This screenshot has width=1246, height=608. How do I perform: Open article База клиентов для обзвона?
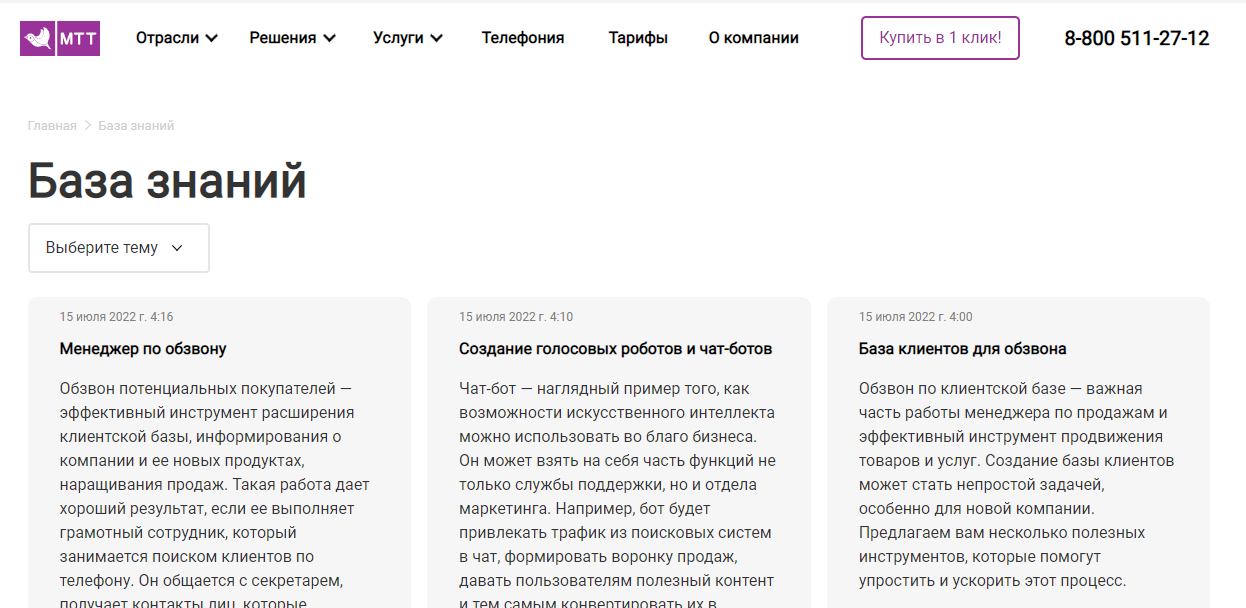(962, 349)
